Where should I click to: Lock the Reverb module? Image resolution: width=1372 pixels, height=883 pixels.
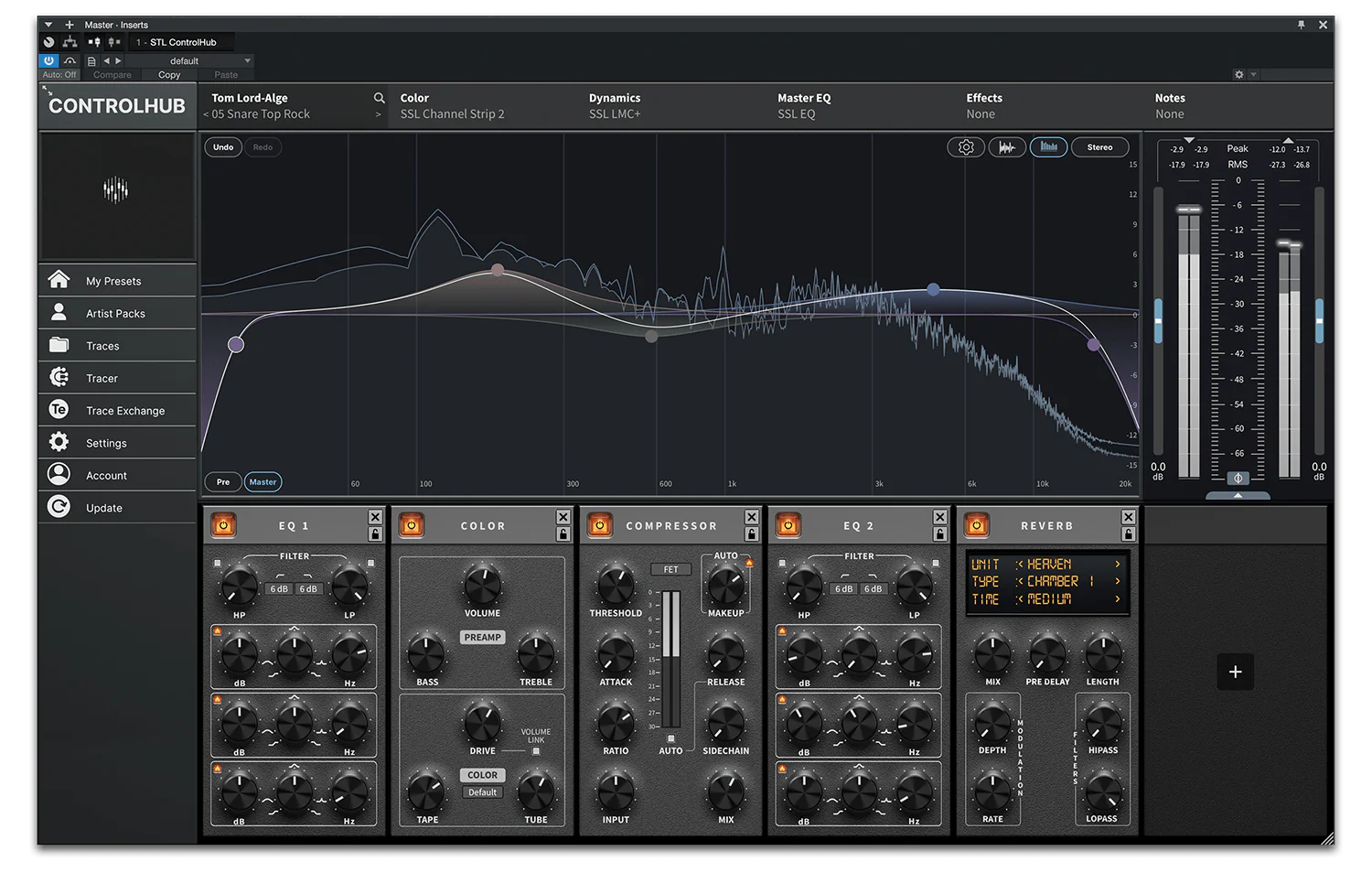coord(1129,533)
